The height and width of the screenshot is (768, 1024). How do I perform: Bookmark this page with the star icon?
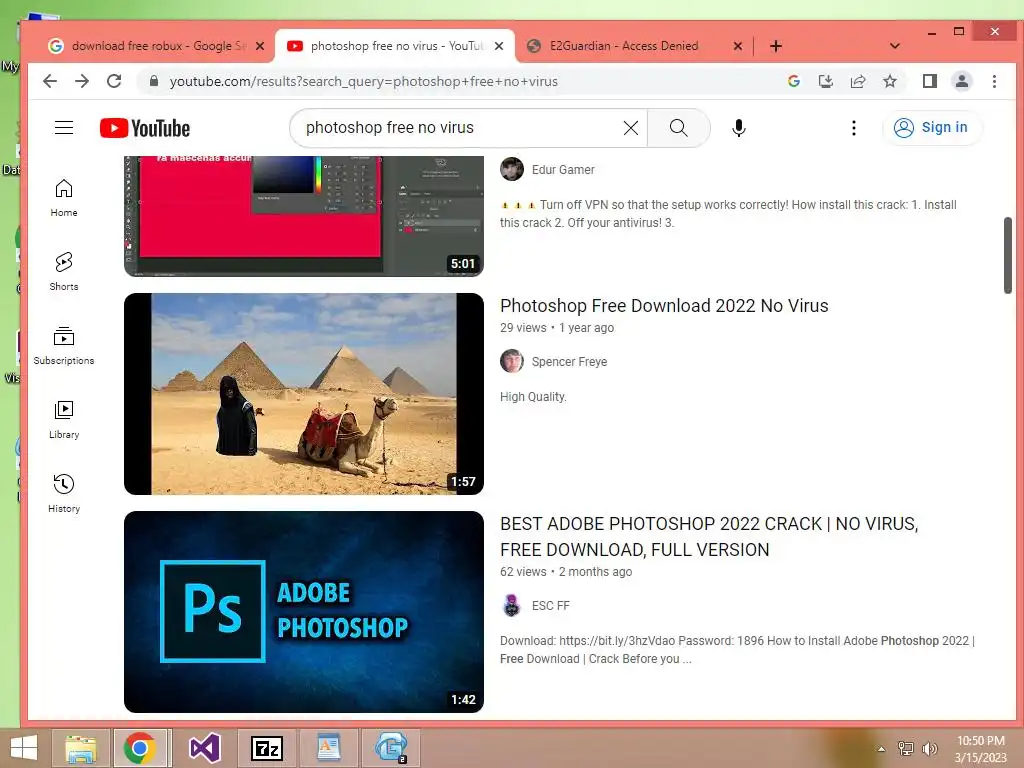tap(889, 81)
